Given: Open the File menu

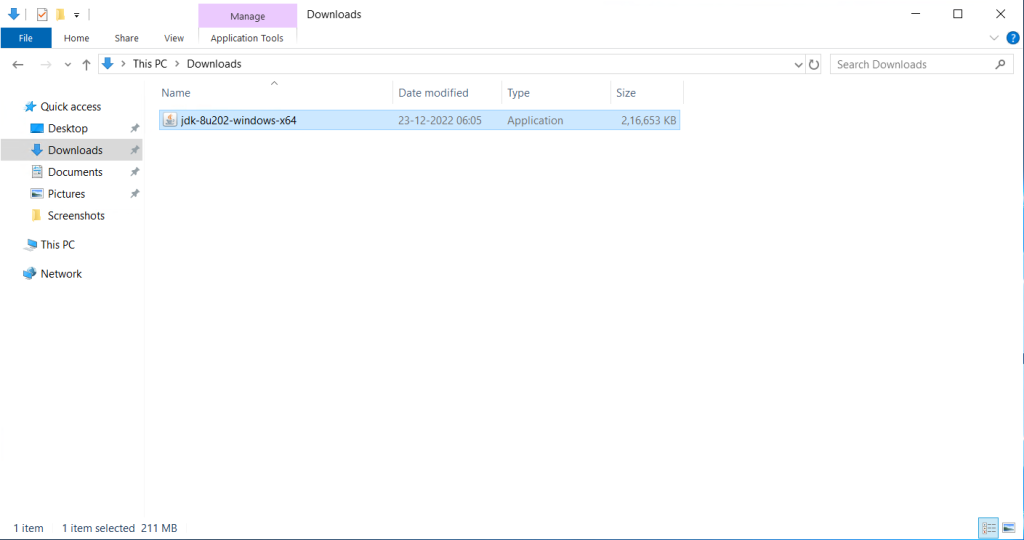Looking at the screenshot, I should click(25, 38).
